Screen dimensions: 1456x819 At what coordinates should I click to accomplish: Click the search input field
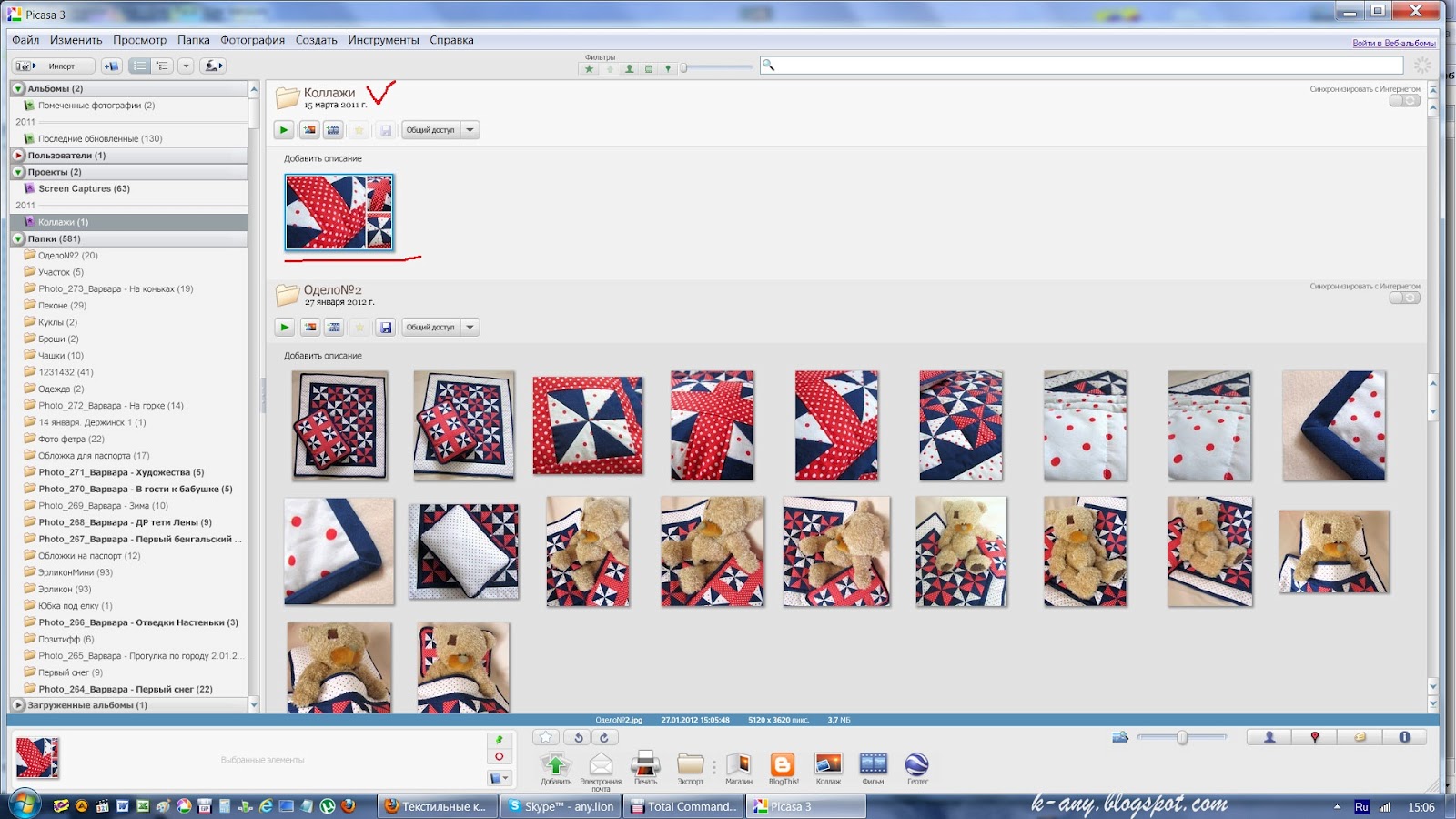click(1083, 66)
